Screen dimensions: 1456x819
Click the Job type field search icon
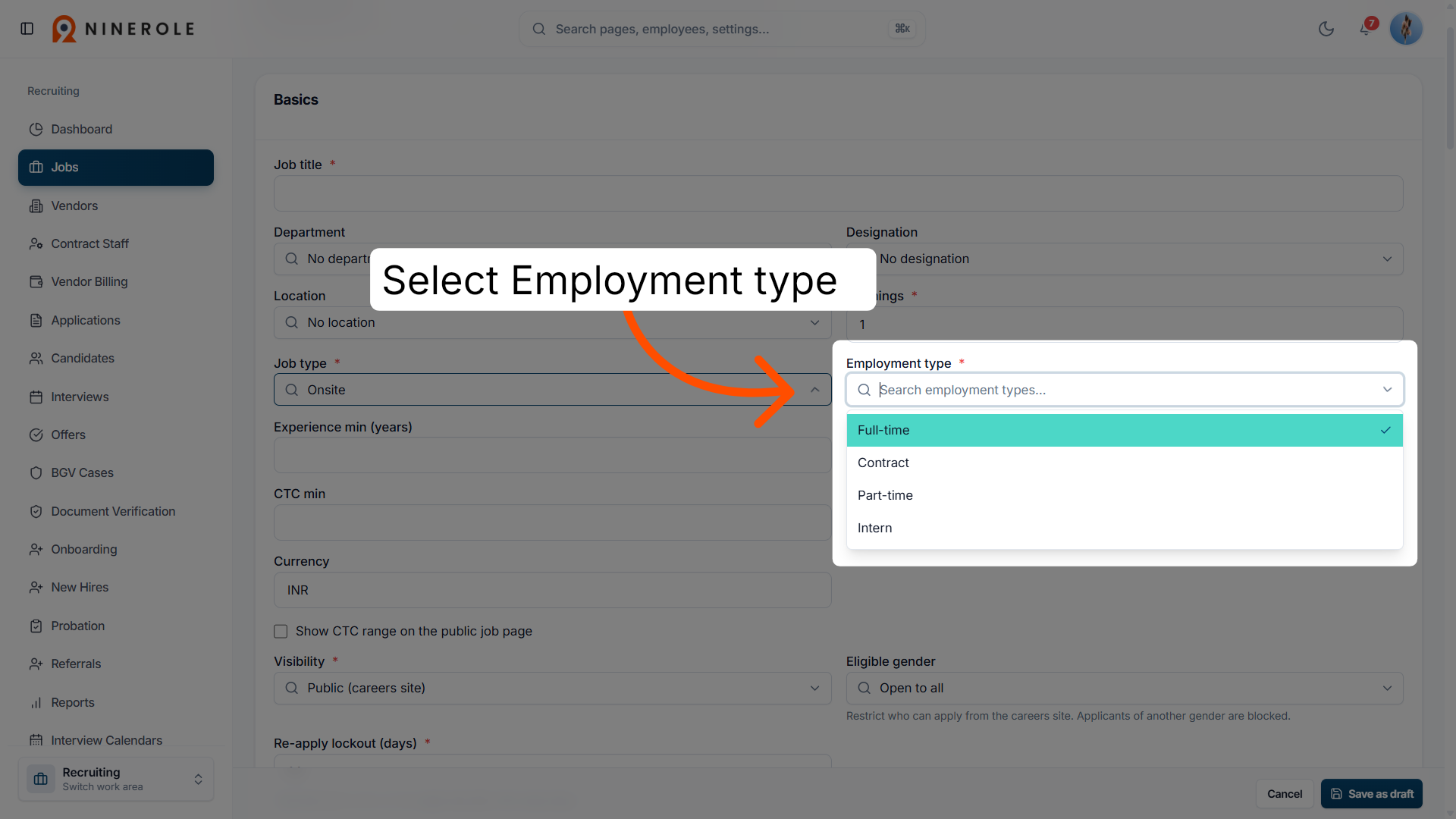tap(291, 390)
